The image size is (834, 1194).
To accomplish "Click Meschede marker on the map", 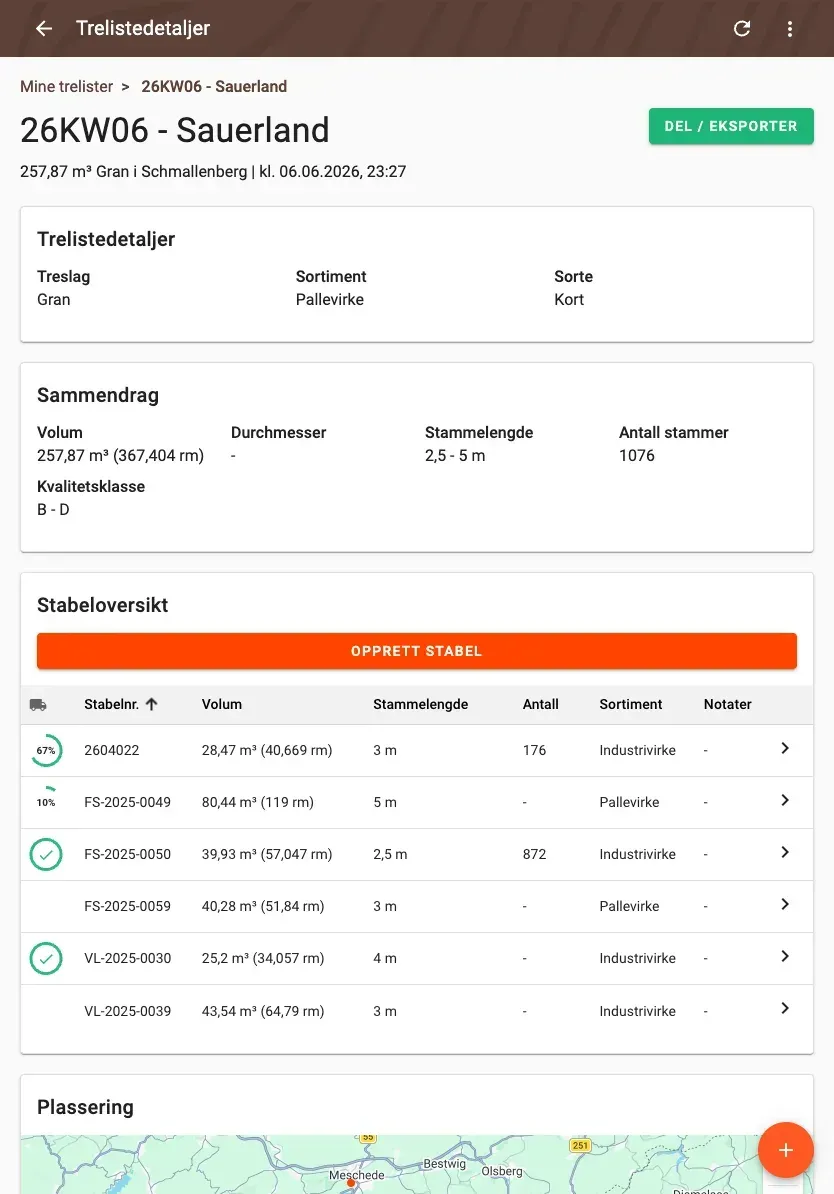I will tap(351, 1183).
